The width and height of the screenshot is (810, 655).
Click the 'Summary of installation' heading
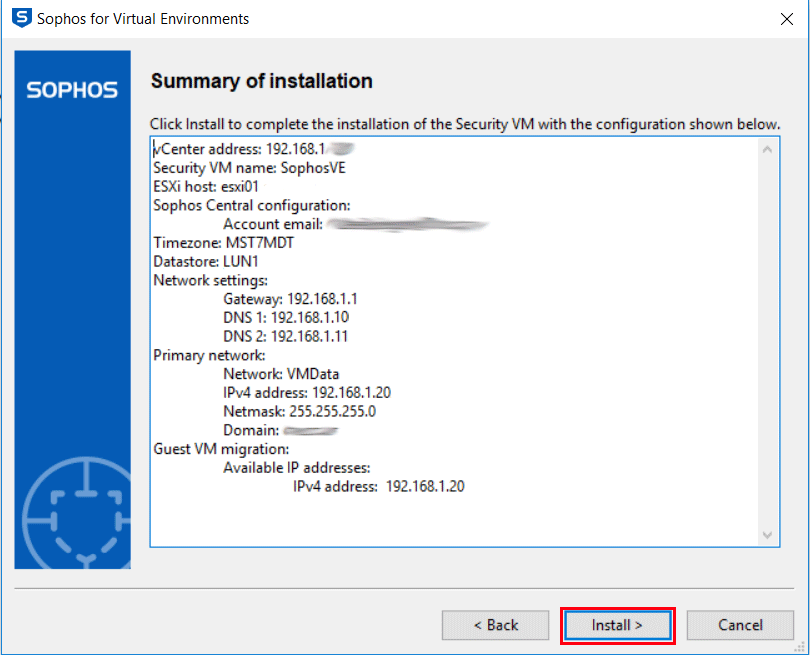pos(262,81)
